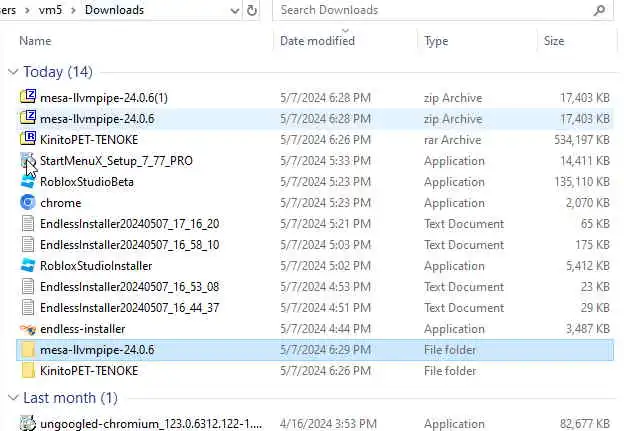The image size is (624, 431).
Task: Select the chrome file name
Action: [x=60, y=203]
